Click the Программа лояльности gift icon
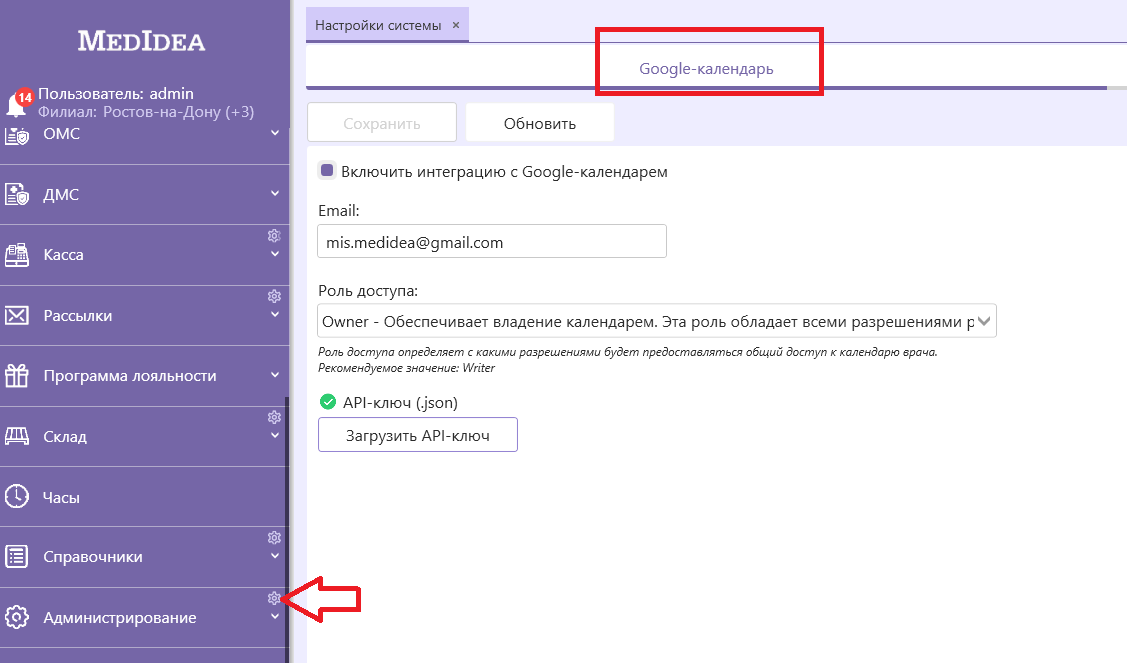1127x663 pixels. pos(17,375)
